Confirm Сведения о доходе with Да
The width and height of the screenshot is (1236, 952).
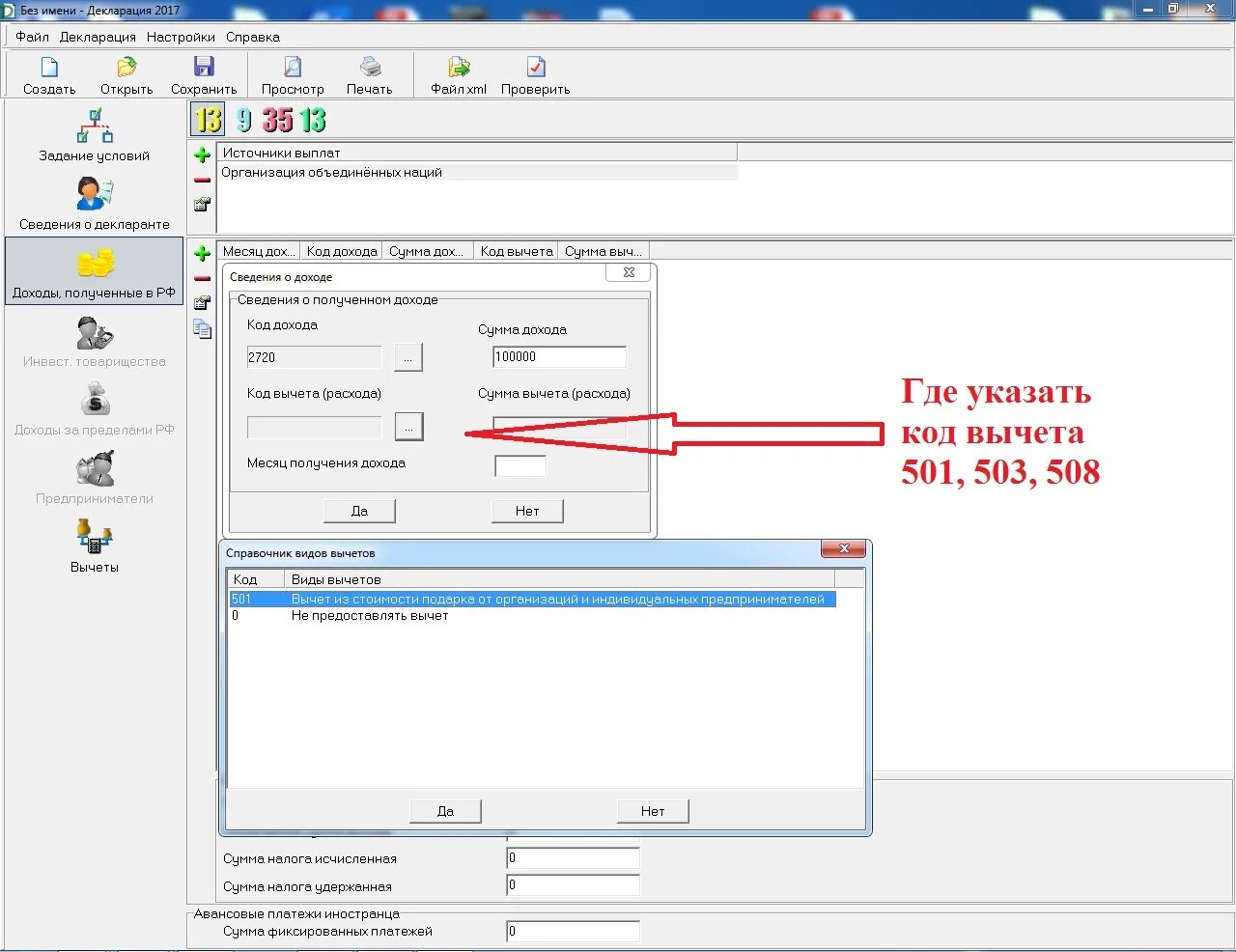coord(359,511)
